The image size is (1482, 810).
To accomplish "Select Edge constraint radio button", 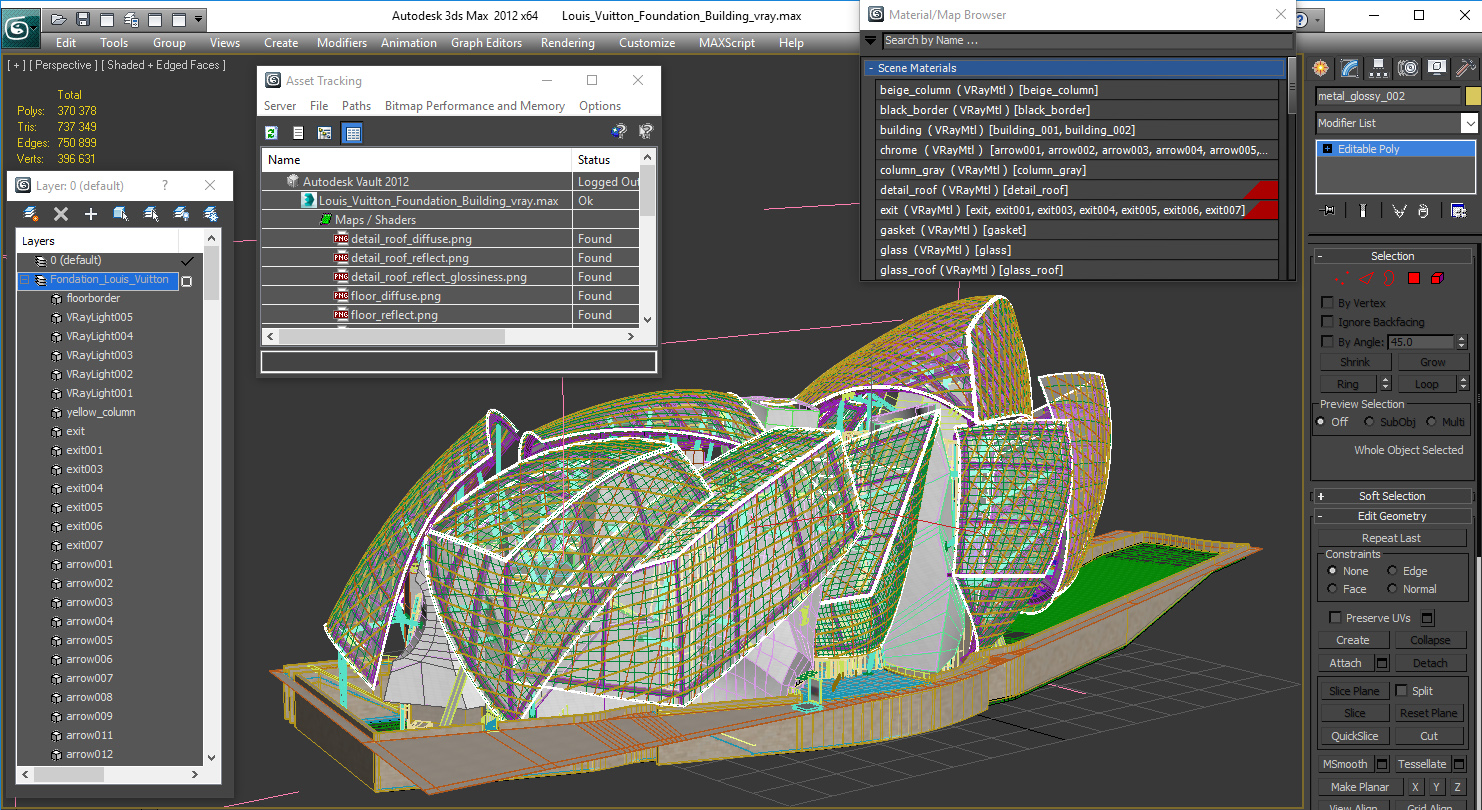I will (1392, 571).
